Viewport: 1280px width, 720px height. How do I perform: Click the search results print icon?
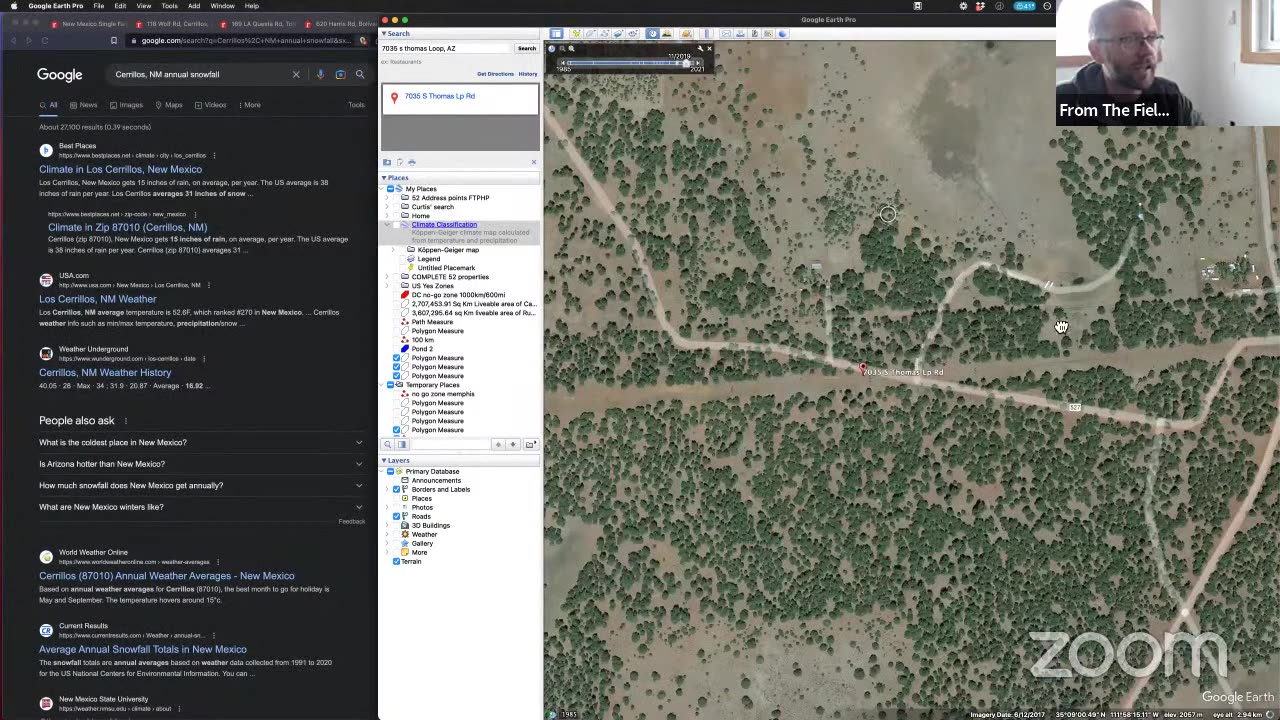411,162
